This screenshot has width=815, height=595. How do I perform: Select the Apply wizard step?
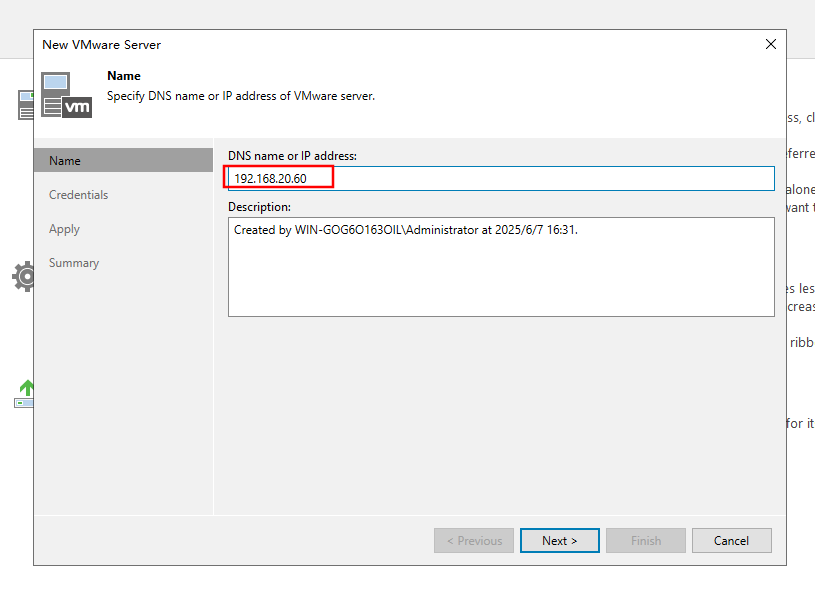click(64, 229)
